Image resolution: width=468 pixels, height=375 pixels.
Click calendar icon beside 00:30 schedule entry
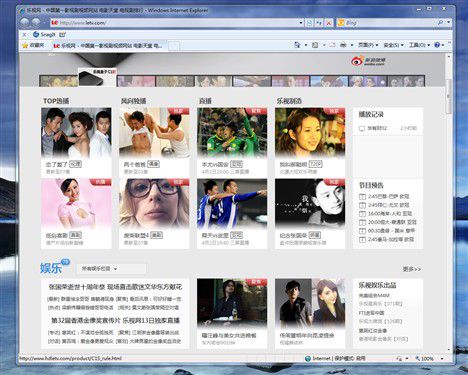[x=362, y=231]
